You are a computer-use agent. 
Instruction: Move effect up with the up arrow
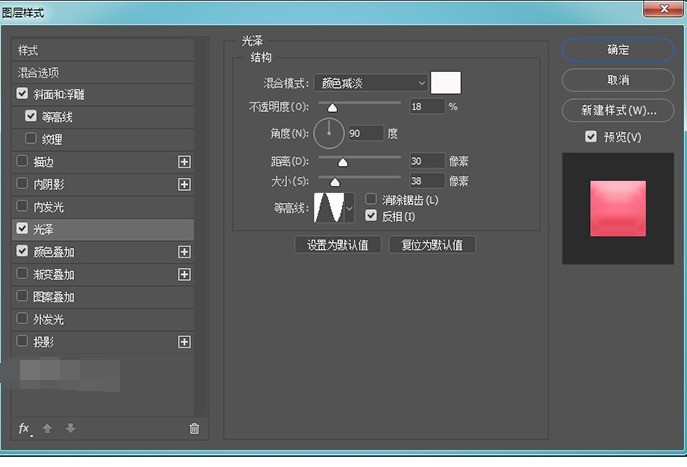47,428
